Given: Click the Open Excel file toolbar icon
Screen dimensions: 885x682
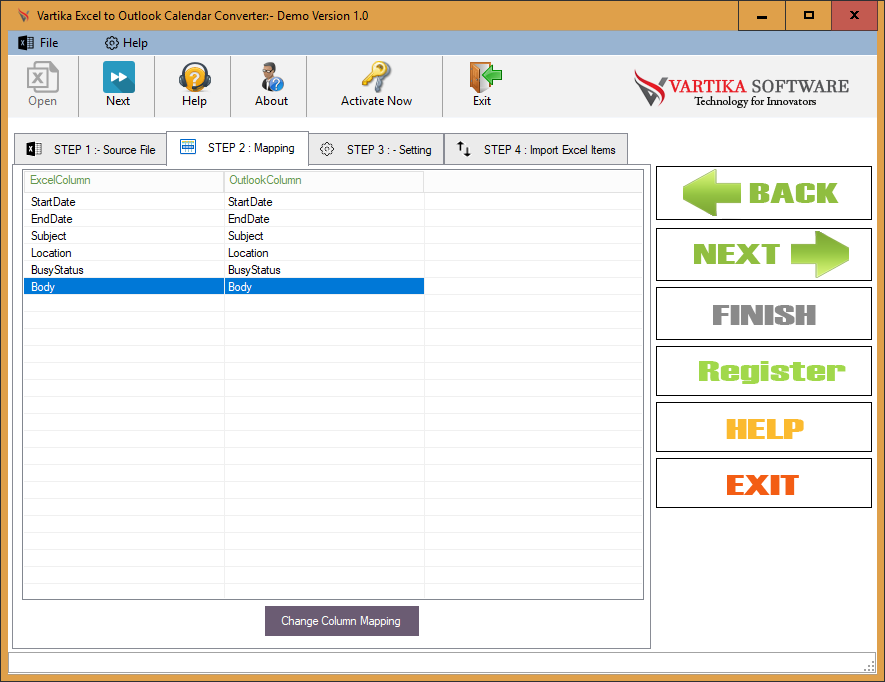Looking at the screenshot, I should coord(42,77).
